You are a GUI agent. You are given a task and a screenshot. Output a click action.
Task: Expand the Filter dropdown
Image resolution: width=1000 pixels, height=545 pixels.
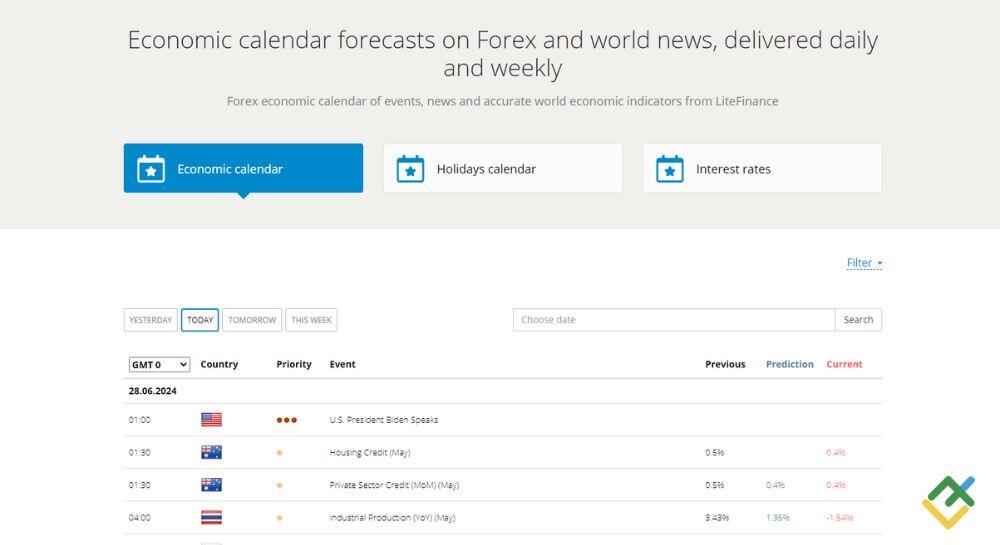click(864, 263)
